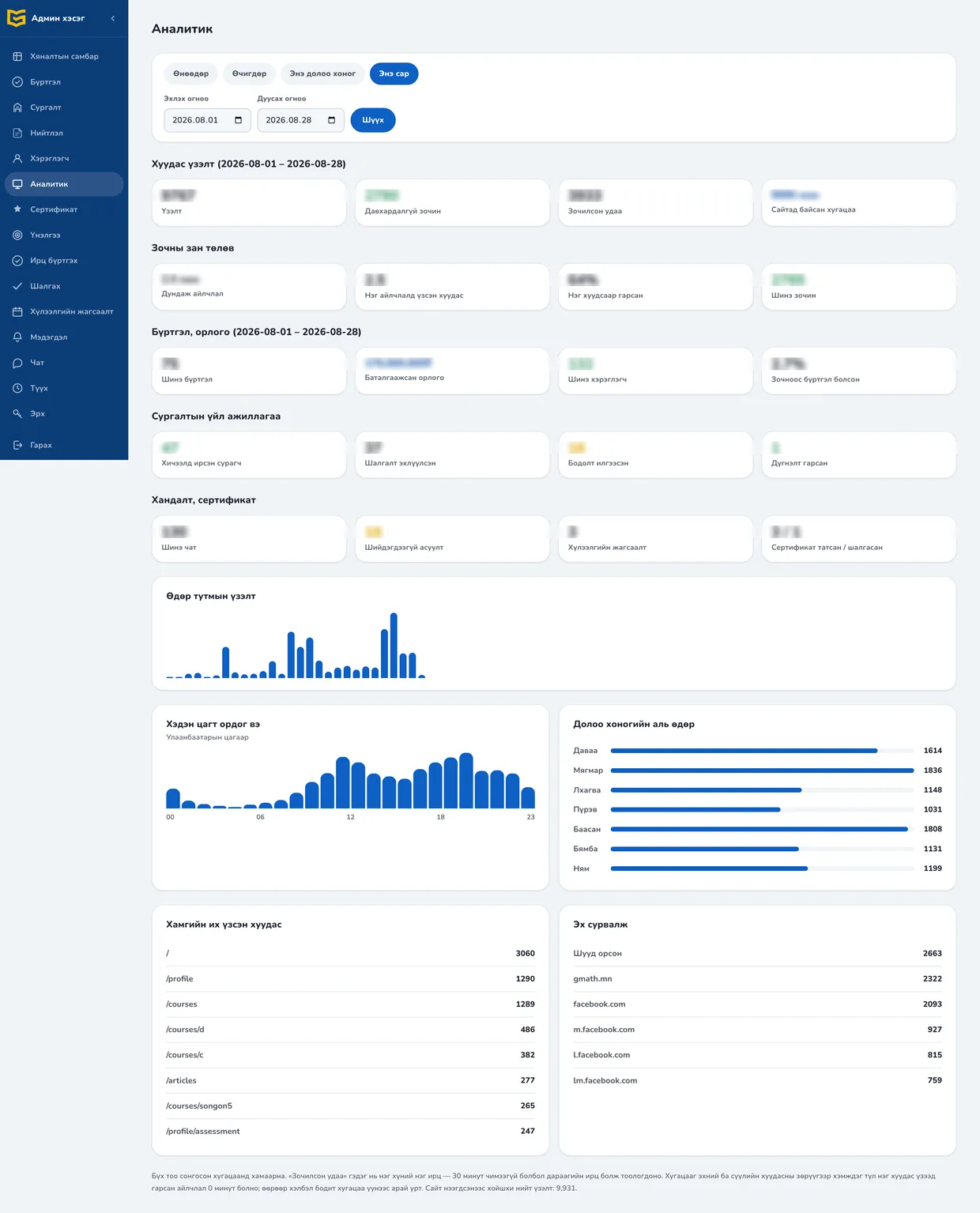Image resolution: width=980 pixels, height=1213 pixels.
Task: Click the Нийтлэл document icon
Action: click(17, 133)
